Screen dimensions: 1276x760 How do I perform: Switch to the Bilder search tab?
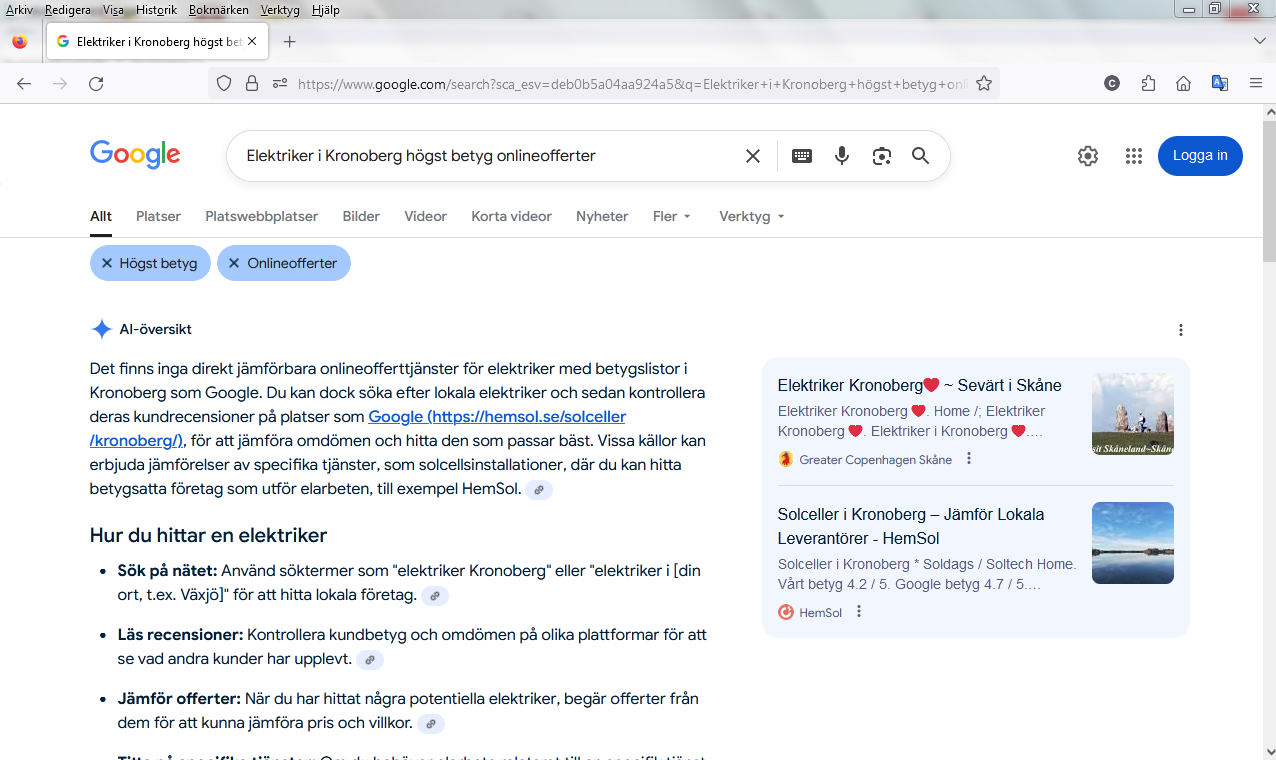coord(361,216)
